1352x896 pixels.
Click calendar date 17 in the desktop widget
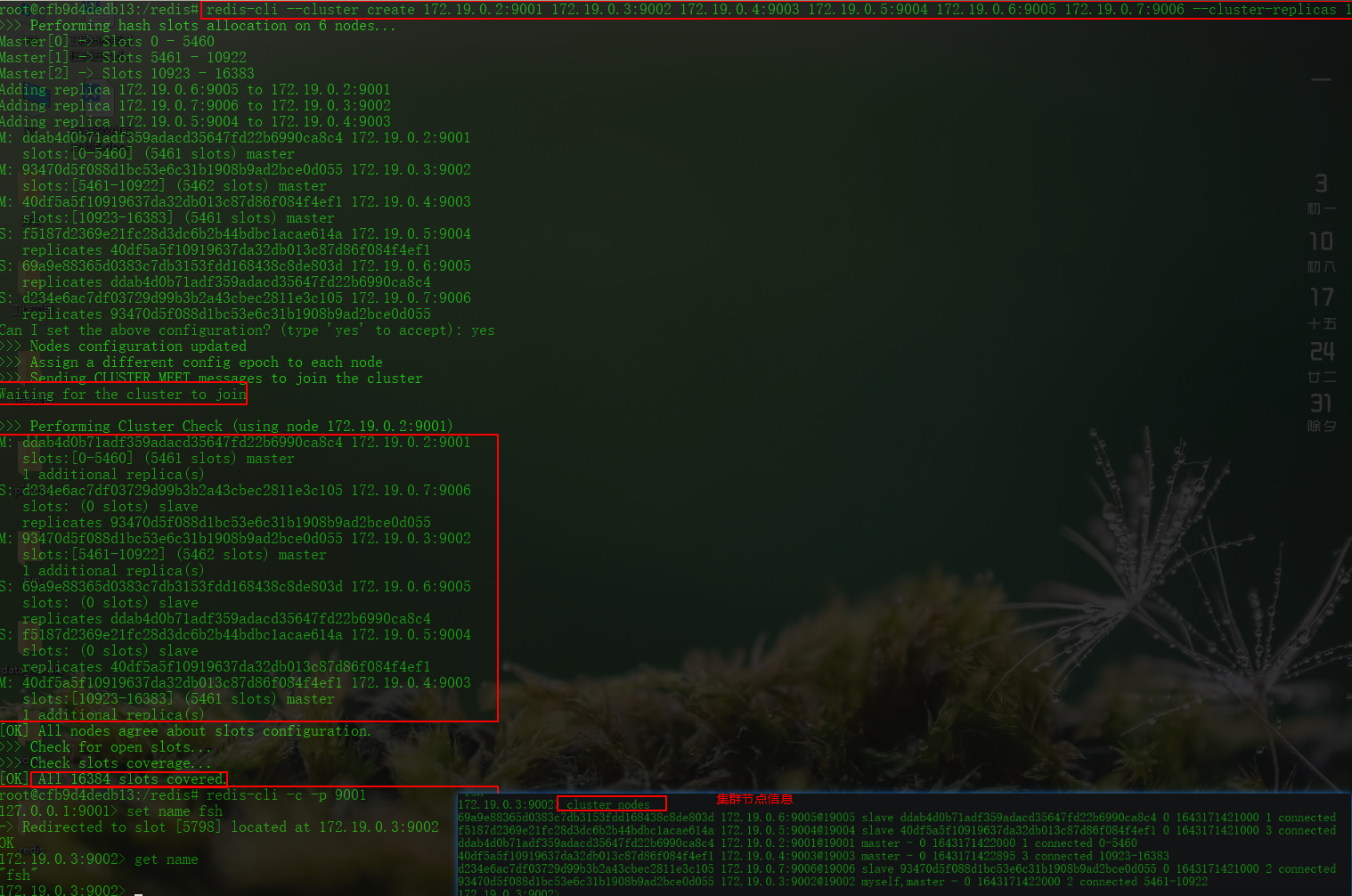pos(1322,297)
